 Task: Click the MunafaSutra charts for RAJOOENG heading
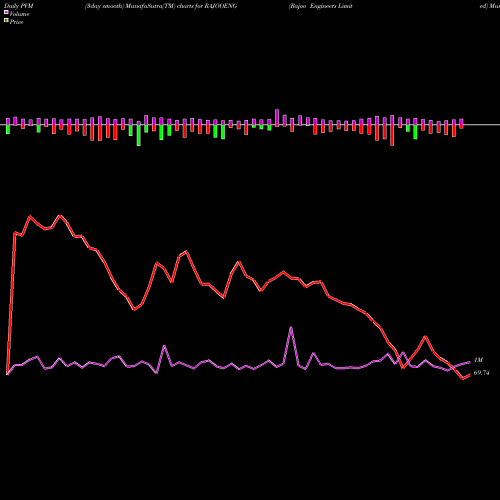(161, 6)
